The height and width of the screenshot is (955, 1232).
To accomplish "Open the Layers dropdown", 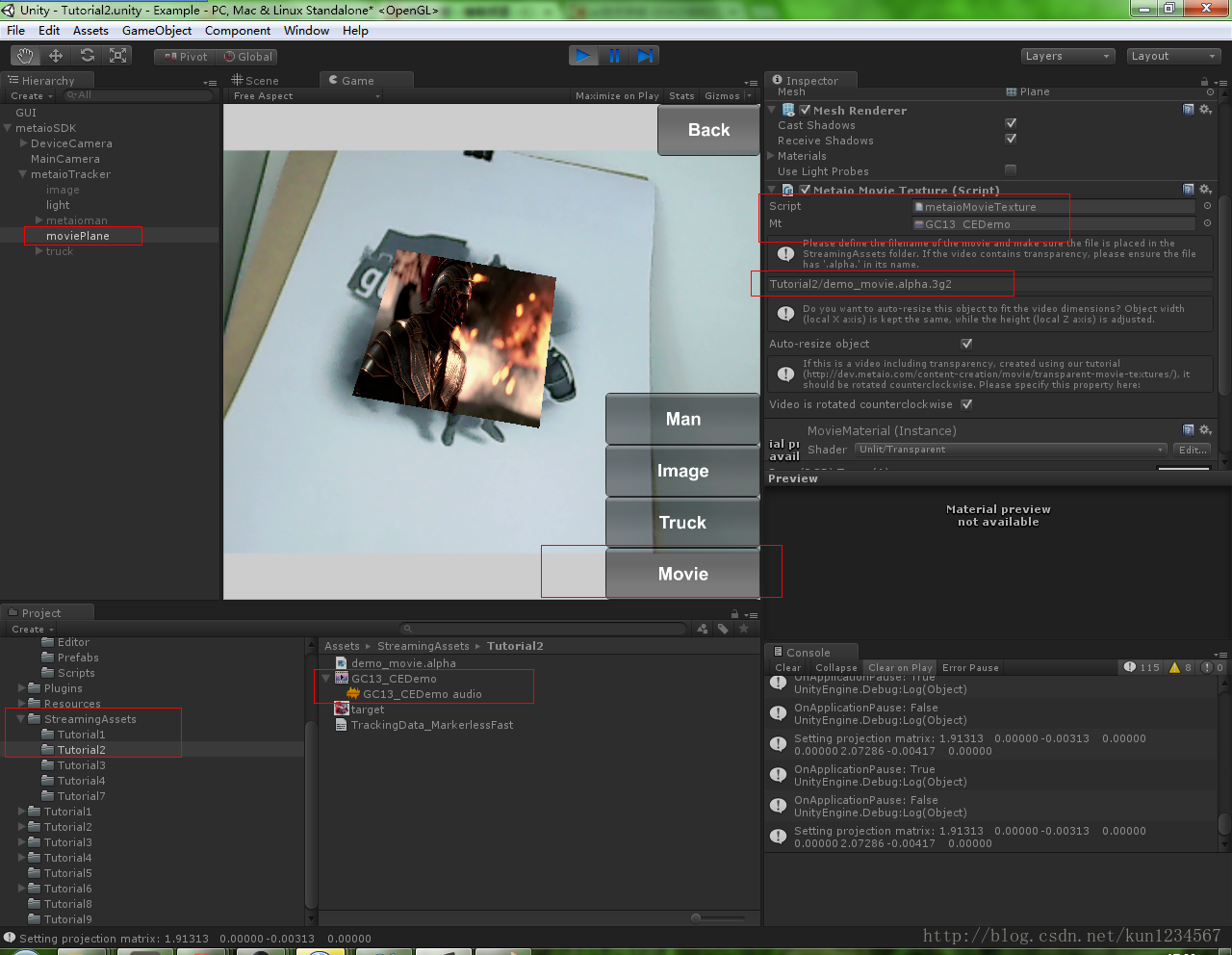I will [x=1067, y=56].
